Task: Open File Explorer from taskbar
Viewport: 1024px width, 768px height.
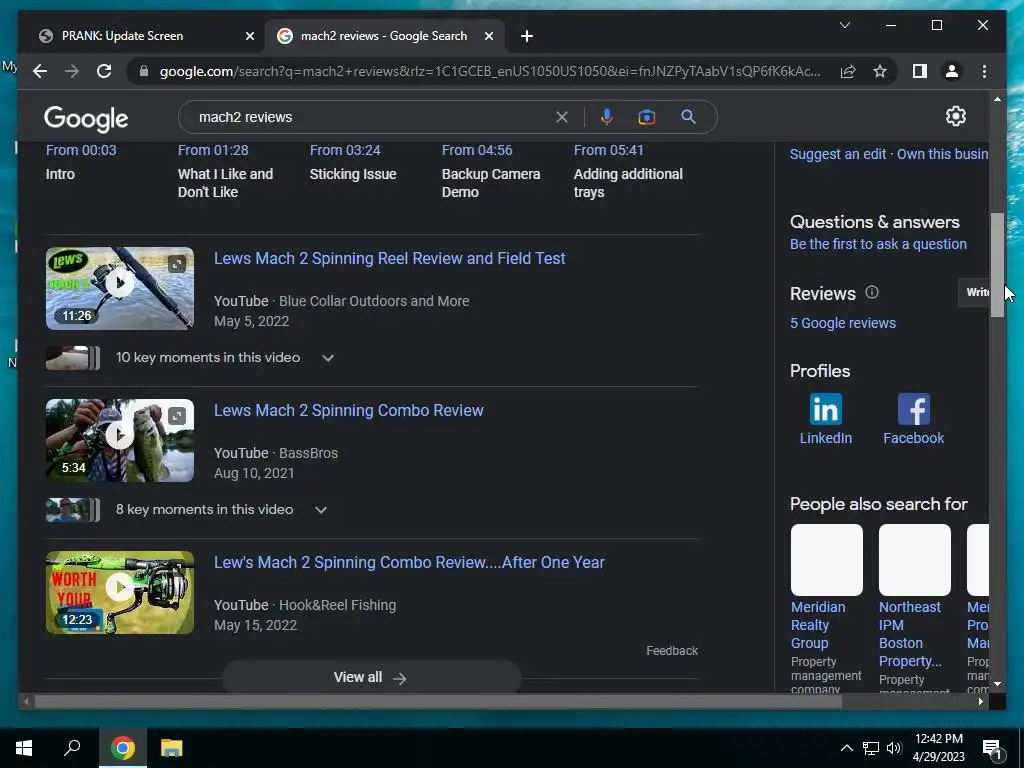Action: (x=172, y=748)
